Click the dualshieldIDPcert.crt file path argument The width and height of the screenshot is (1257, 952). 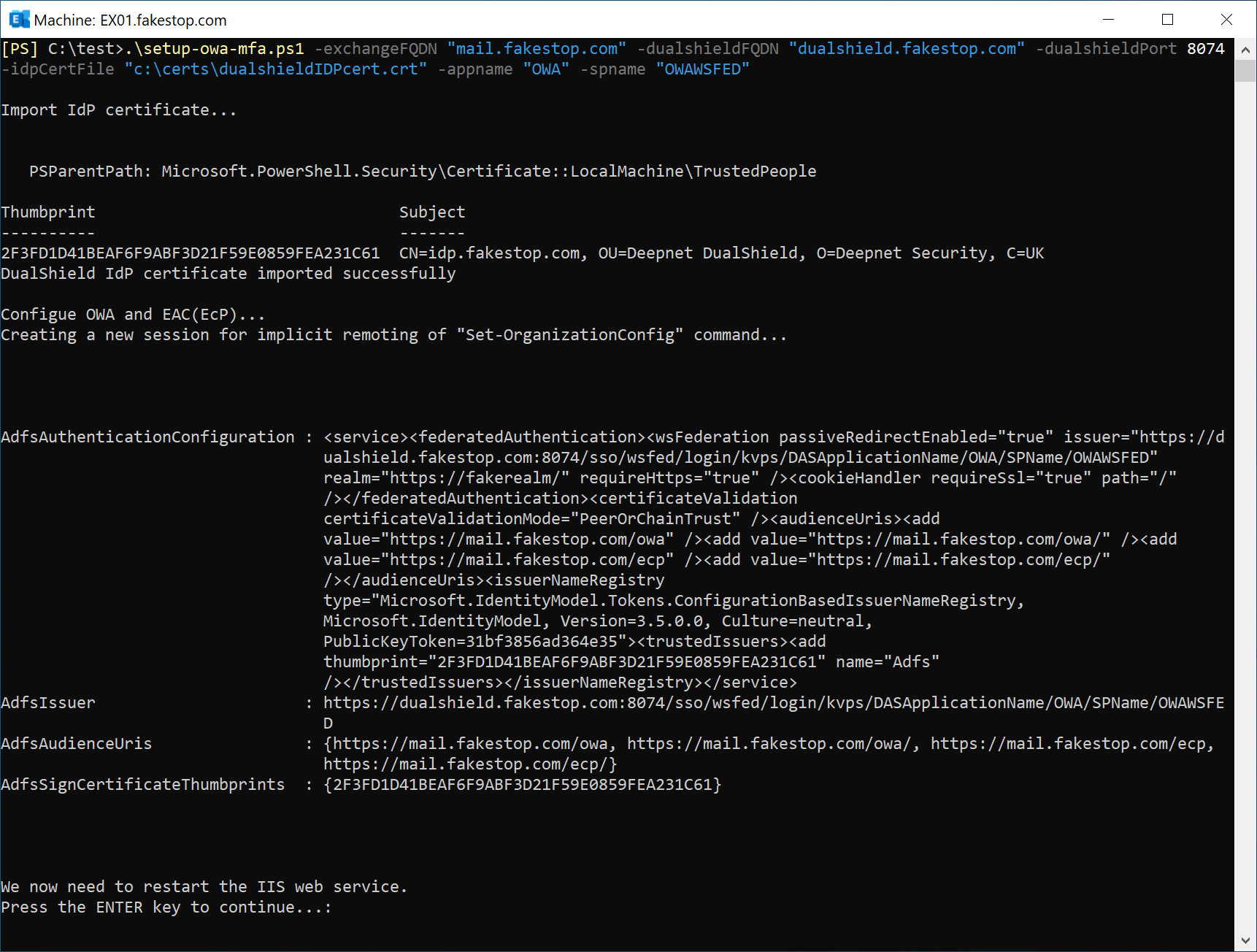275,69
